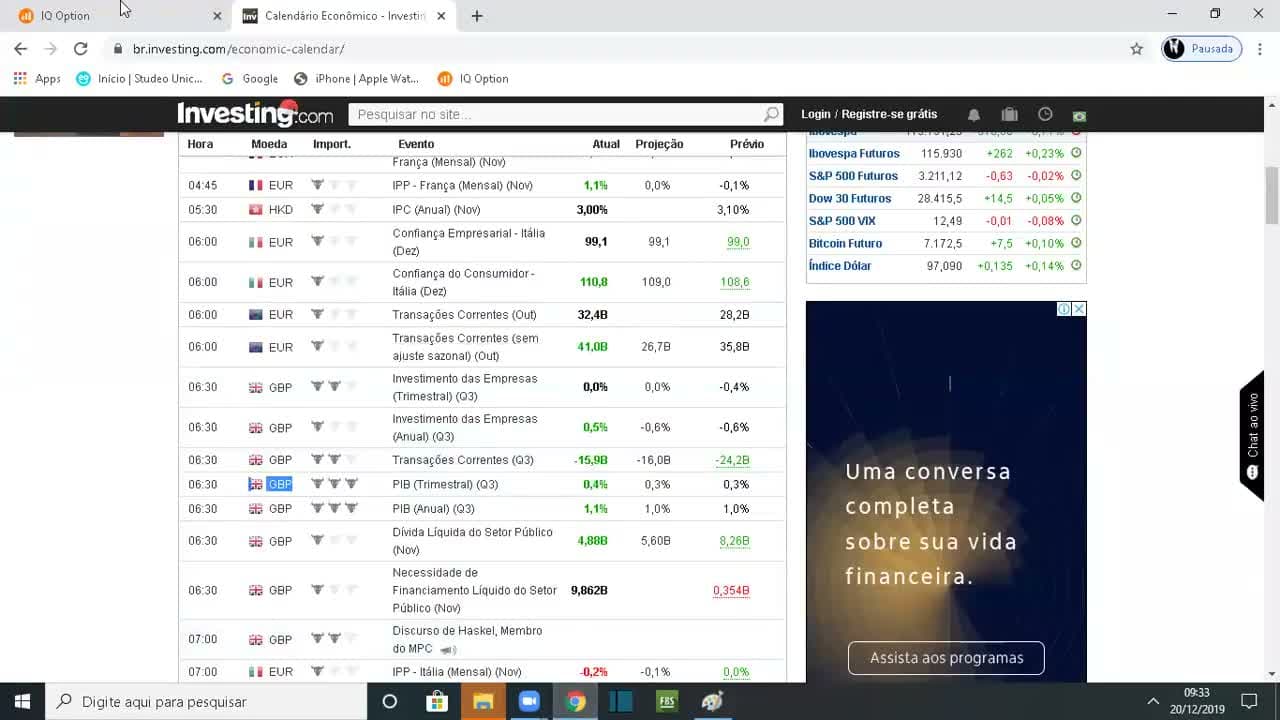Click the revised previous value 0,354B
Screen dimensions: 1280x720
(731, 591)
